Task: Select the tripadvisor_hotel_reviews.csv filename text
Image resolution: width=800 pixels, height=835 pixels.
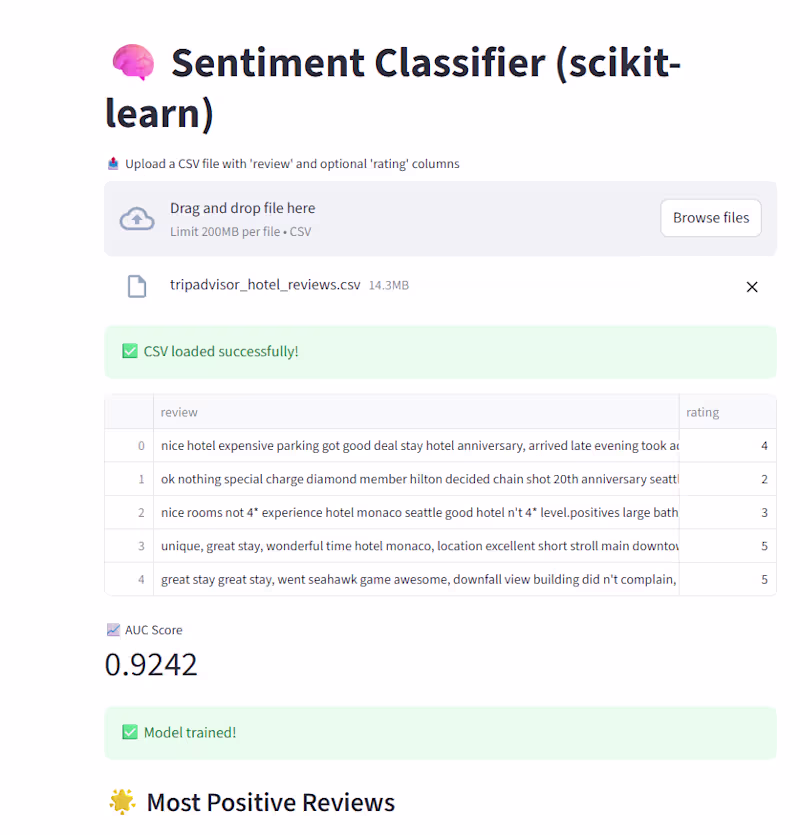Action: [x=265, y=285]
